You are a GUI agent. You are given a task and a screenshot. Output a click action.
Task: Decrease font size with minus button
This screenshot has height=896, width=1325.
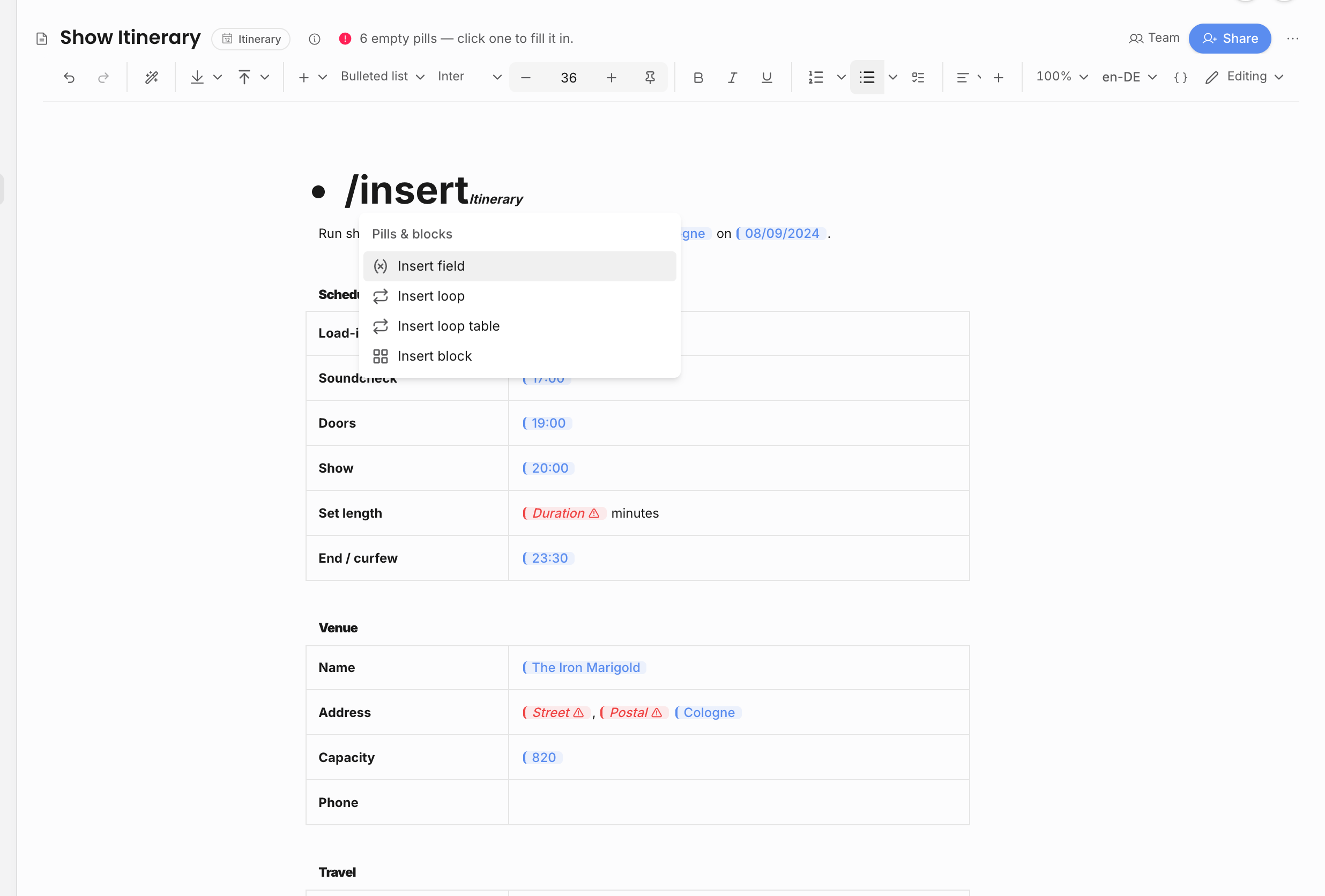tap(526, 77)
